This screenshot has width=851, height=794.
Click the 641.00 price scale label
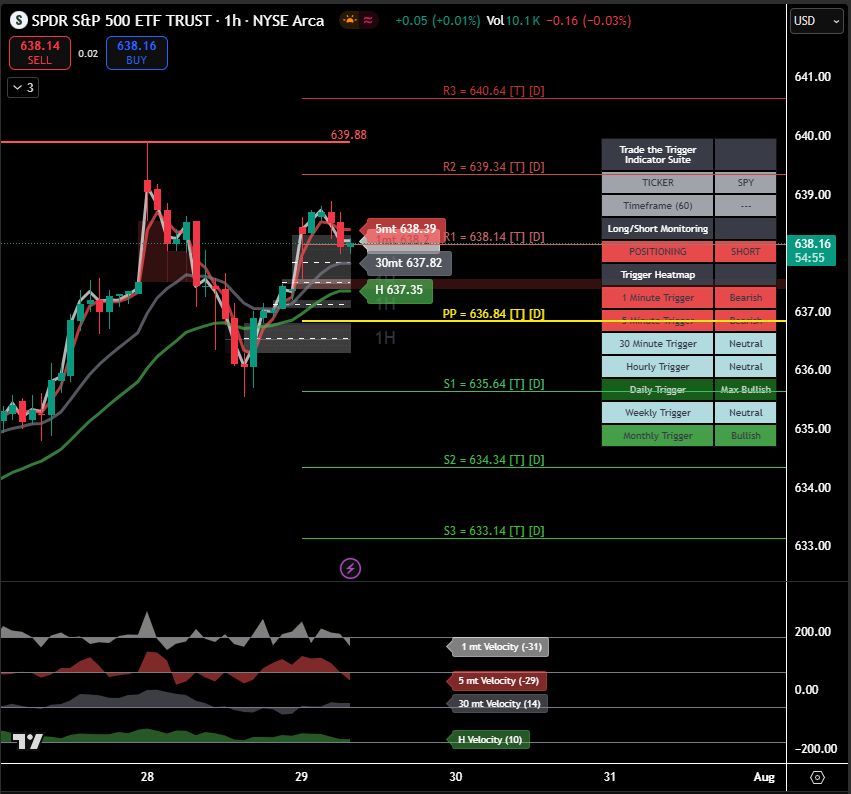(x=812, y=77)
